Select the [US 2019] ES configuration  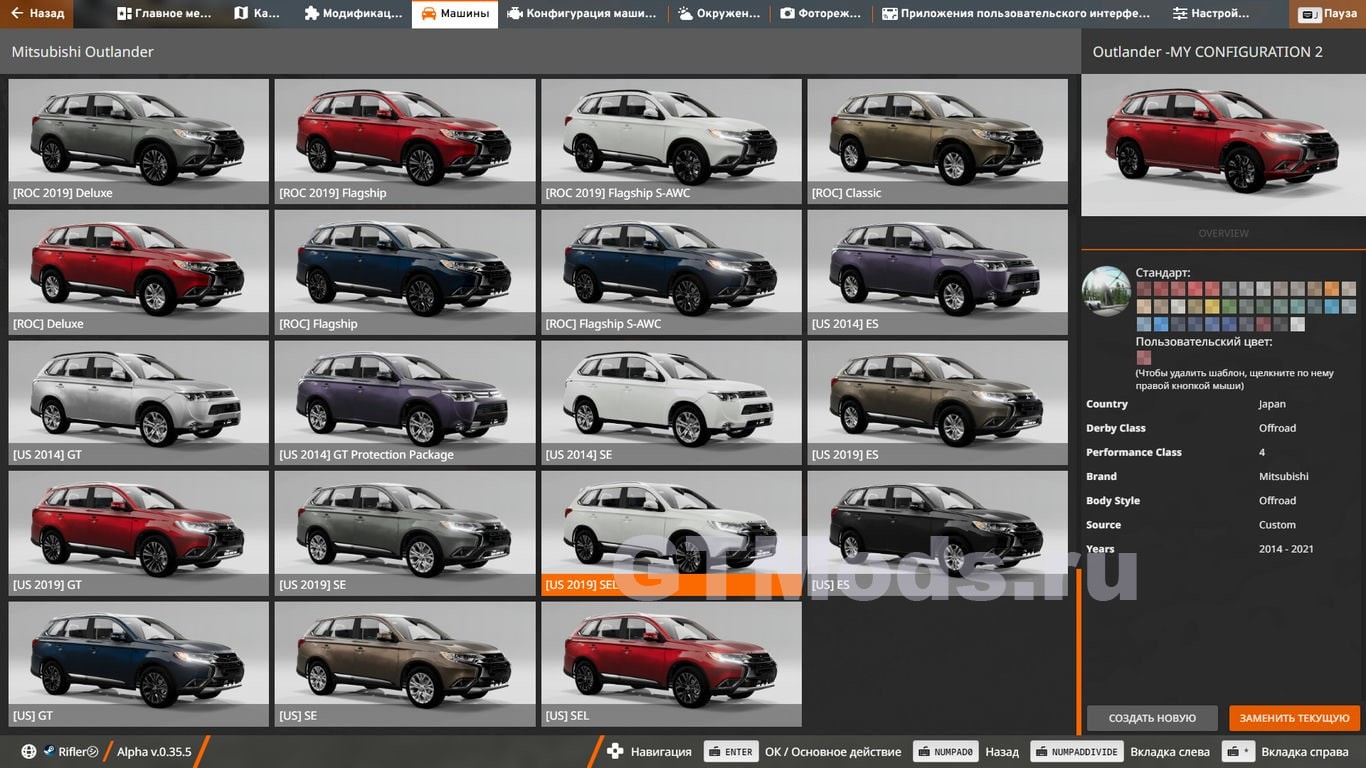(x=938, y=403)
